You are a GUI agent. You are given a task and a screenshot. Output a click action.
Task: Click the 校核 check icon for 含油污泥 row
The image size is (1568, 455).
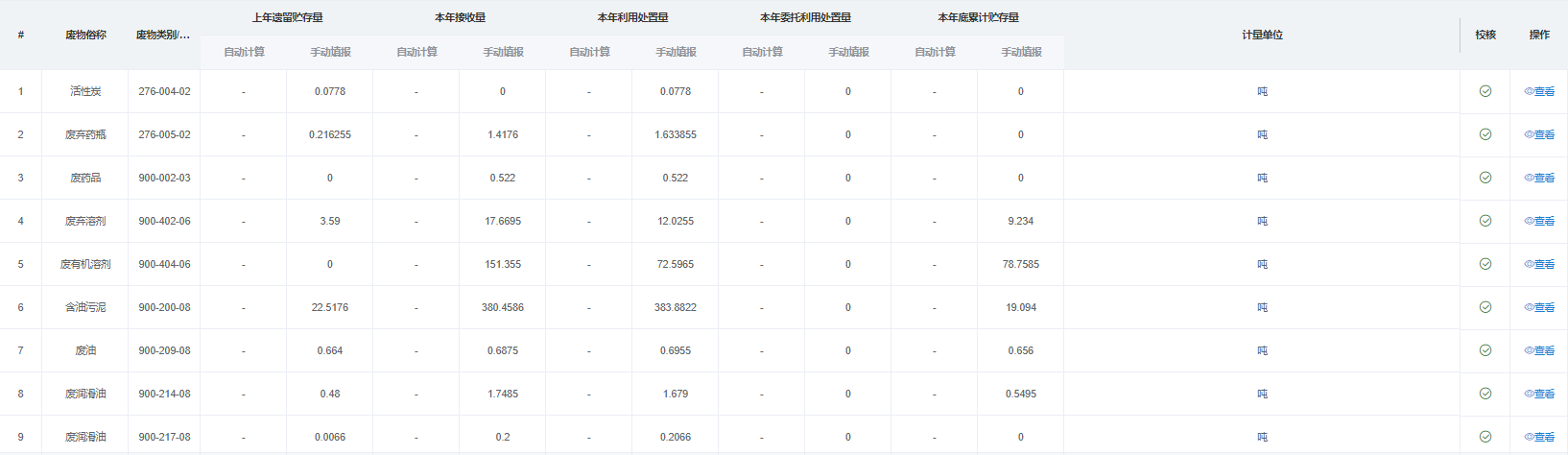pyautogui.click(x=1485, y=307)
